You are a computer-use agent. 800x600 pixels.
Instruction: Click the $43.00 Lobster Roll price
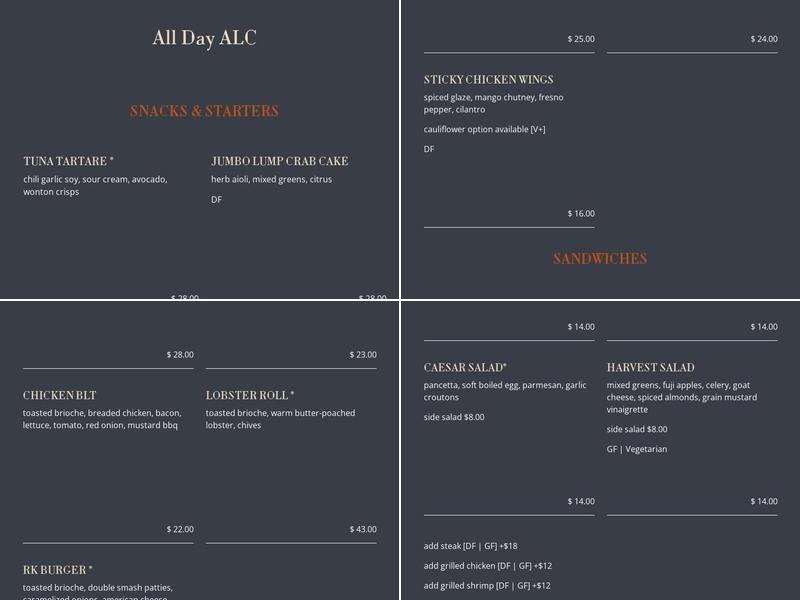(x=363, y=529)
